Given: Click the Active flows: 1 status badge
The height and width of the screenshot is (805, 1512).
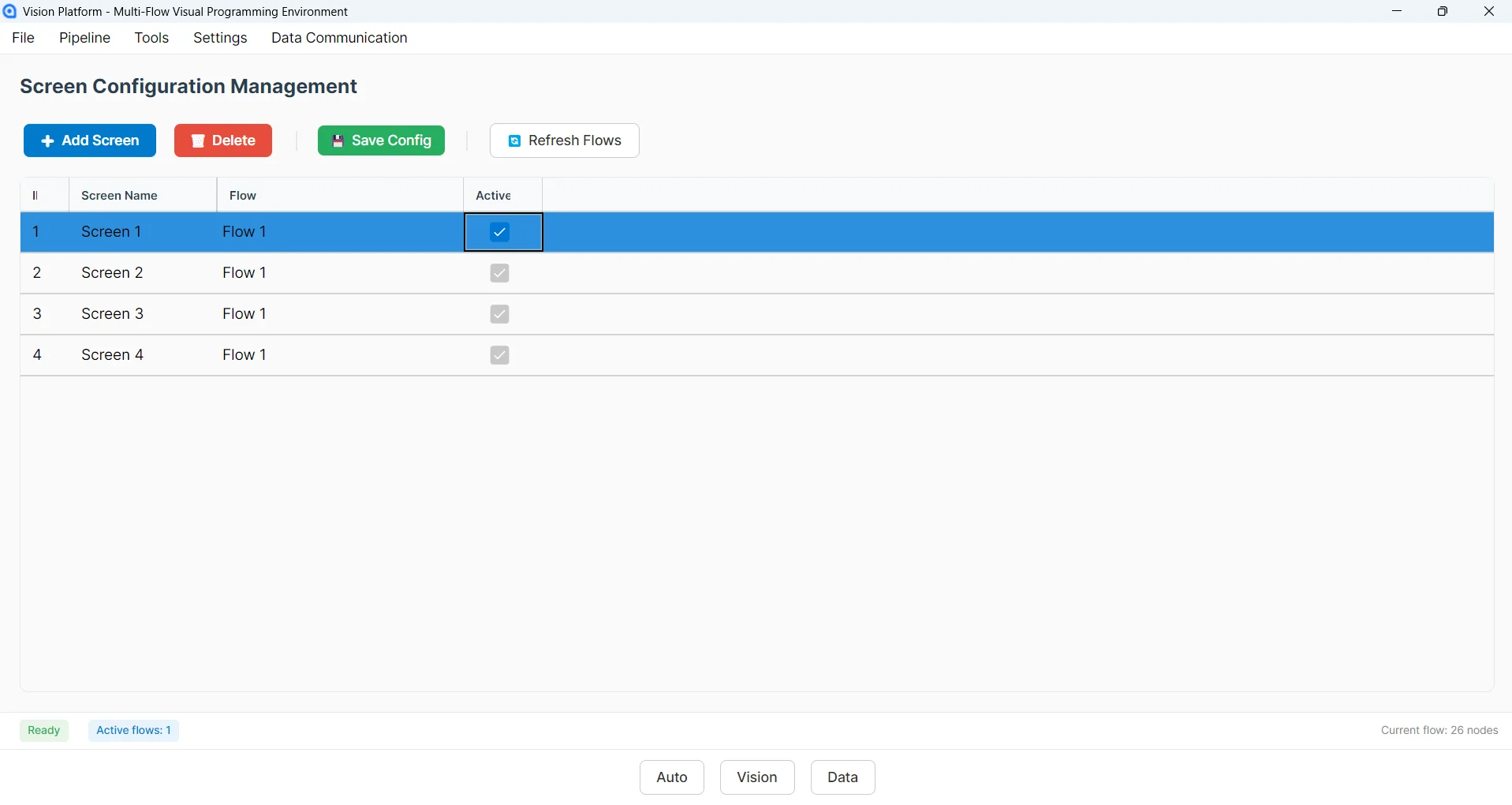Looking at the screenshot, I should [x=134, y=731].
